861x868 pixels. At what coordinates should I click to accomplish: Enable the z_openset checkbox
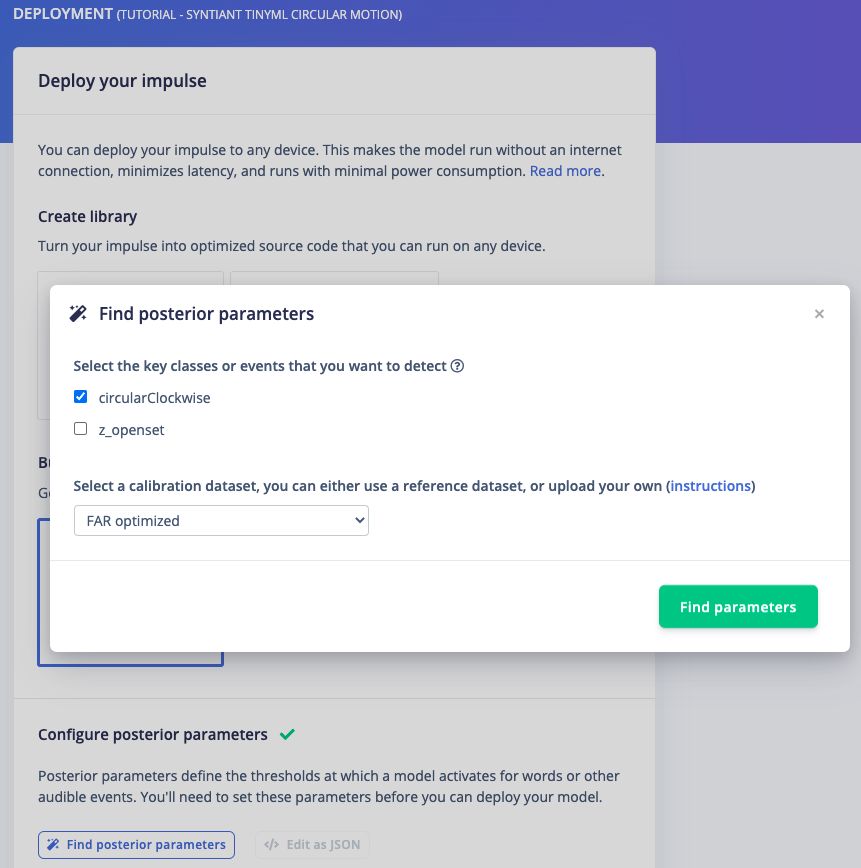point(80,429)
